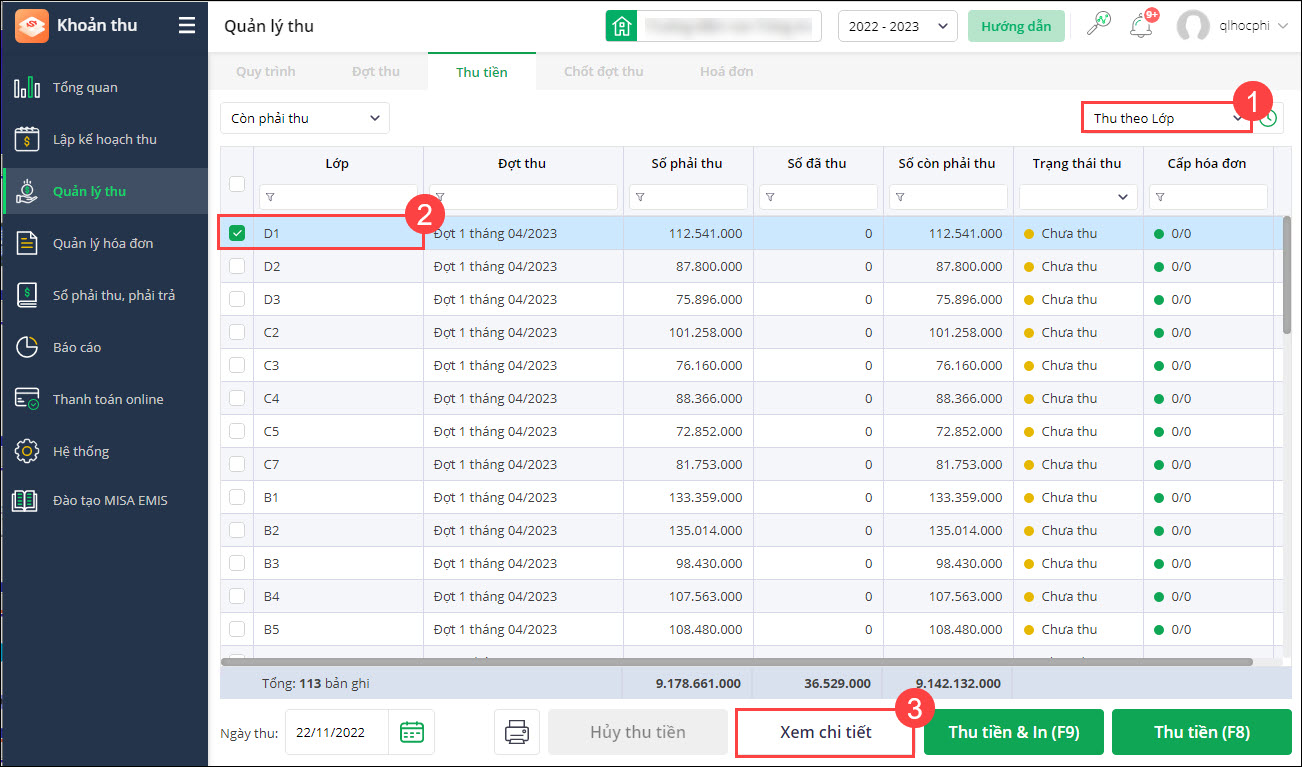This screenshot has width=1302, height=767.
Task: Click the Hệ thống gear icon
Action: pyautogui.click(x=27, y=451)
